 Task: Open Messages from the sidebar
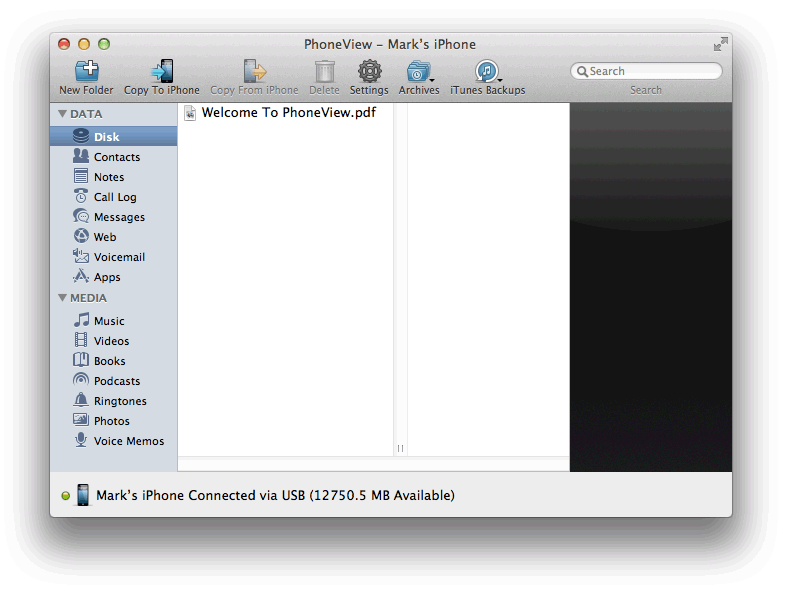[x=119, y=217]
